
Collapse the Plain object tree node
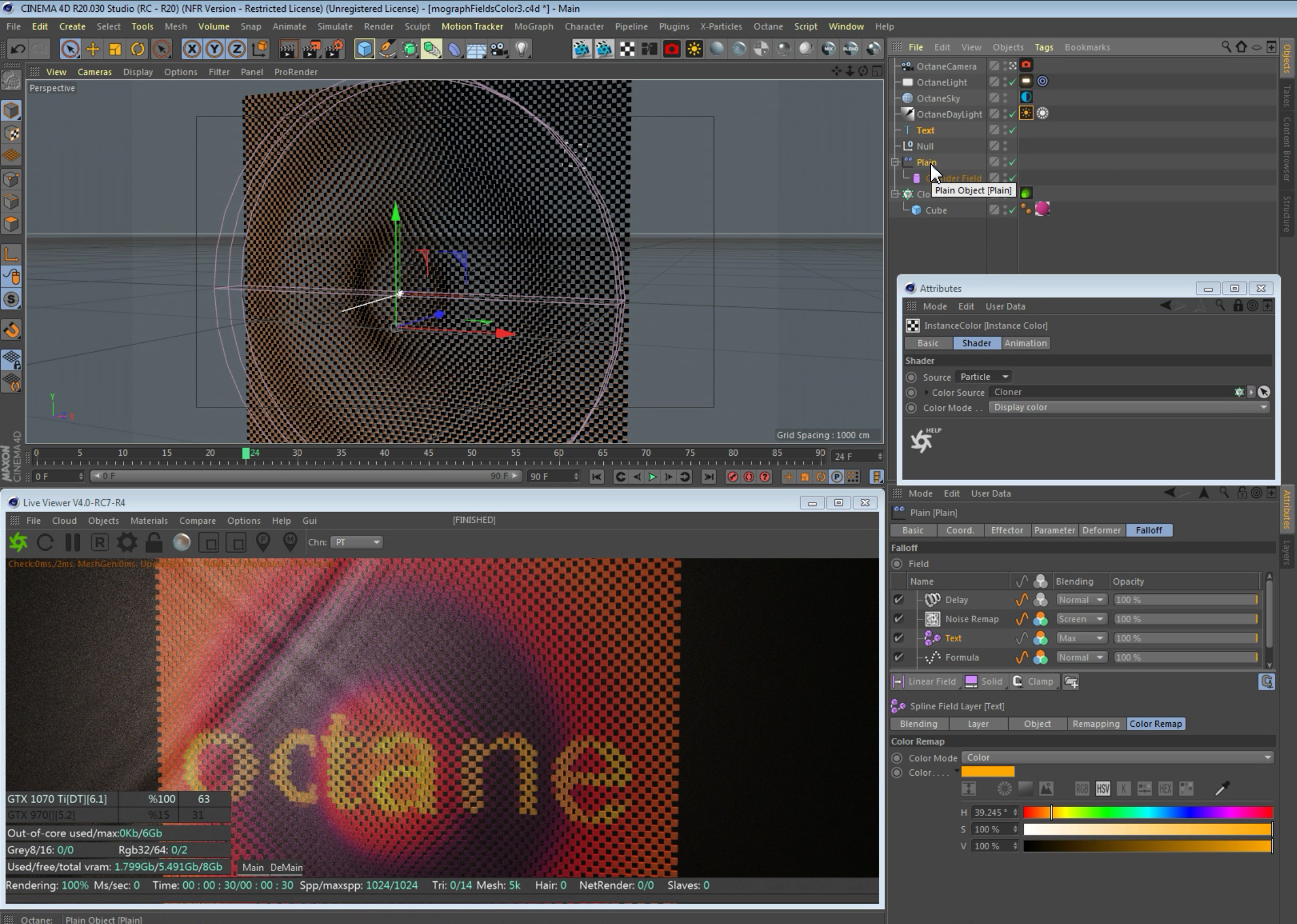894,162
